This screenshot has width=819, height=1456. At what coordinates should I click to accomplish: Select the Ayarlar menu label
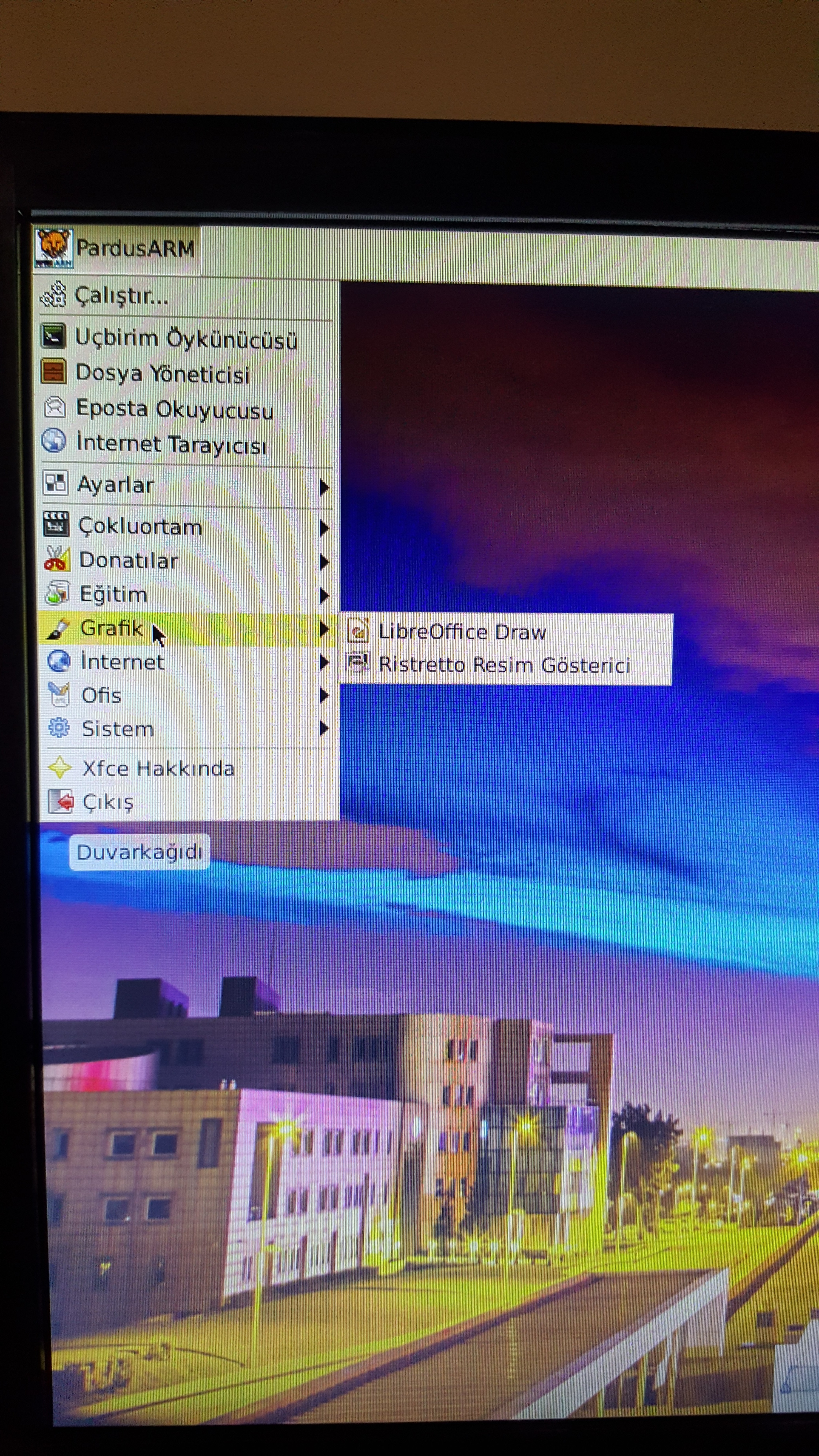click(x=115, y=485)
